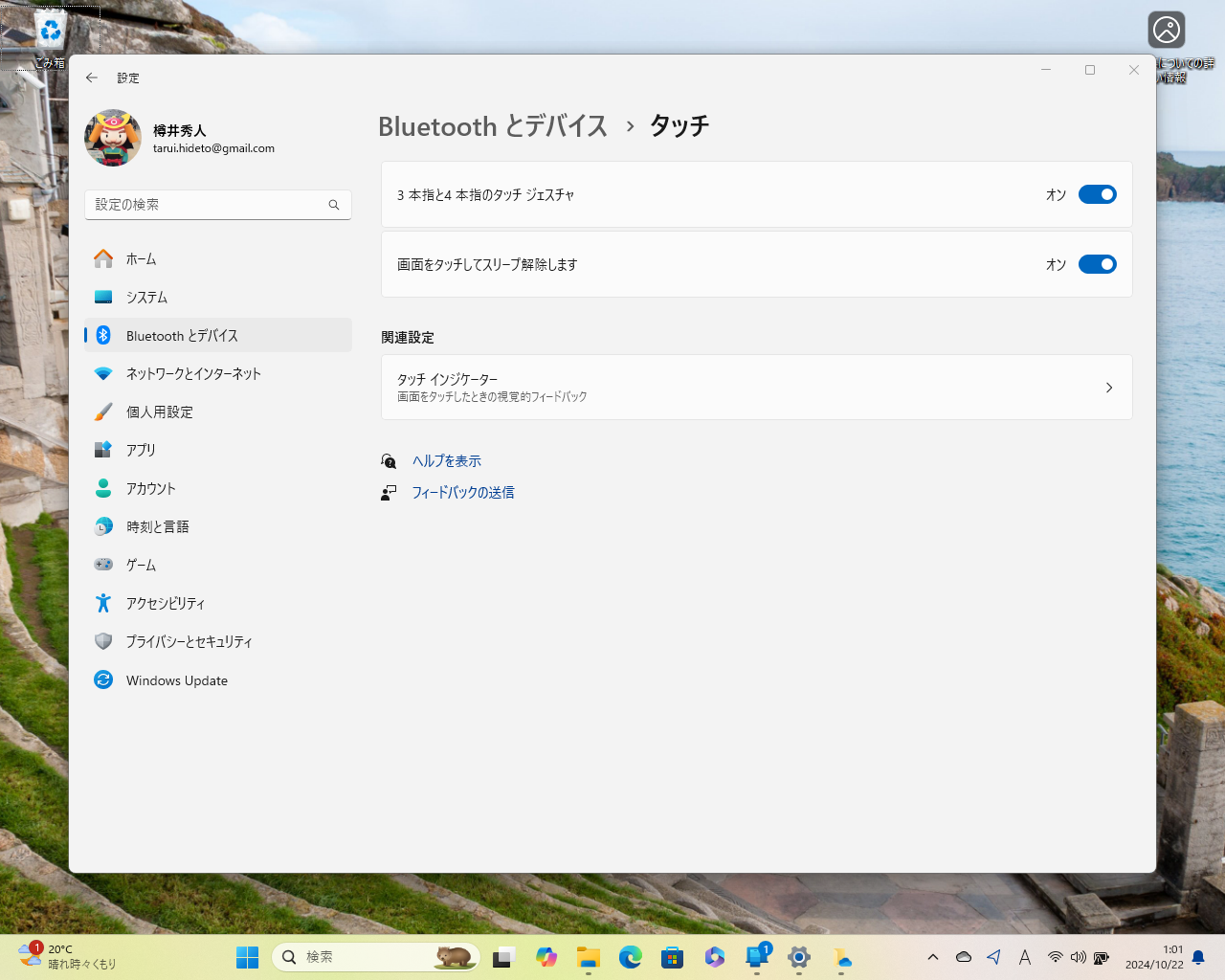Open 個人用設定 in the sidebar

click(218, 412)
